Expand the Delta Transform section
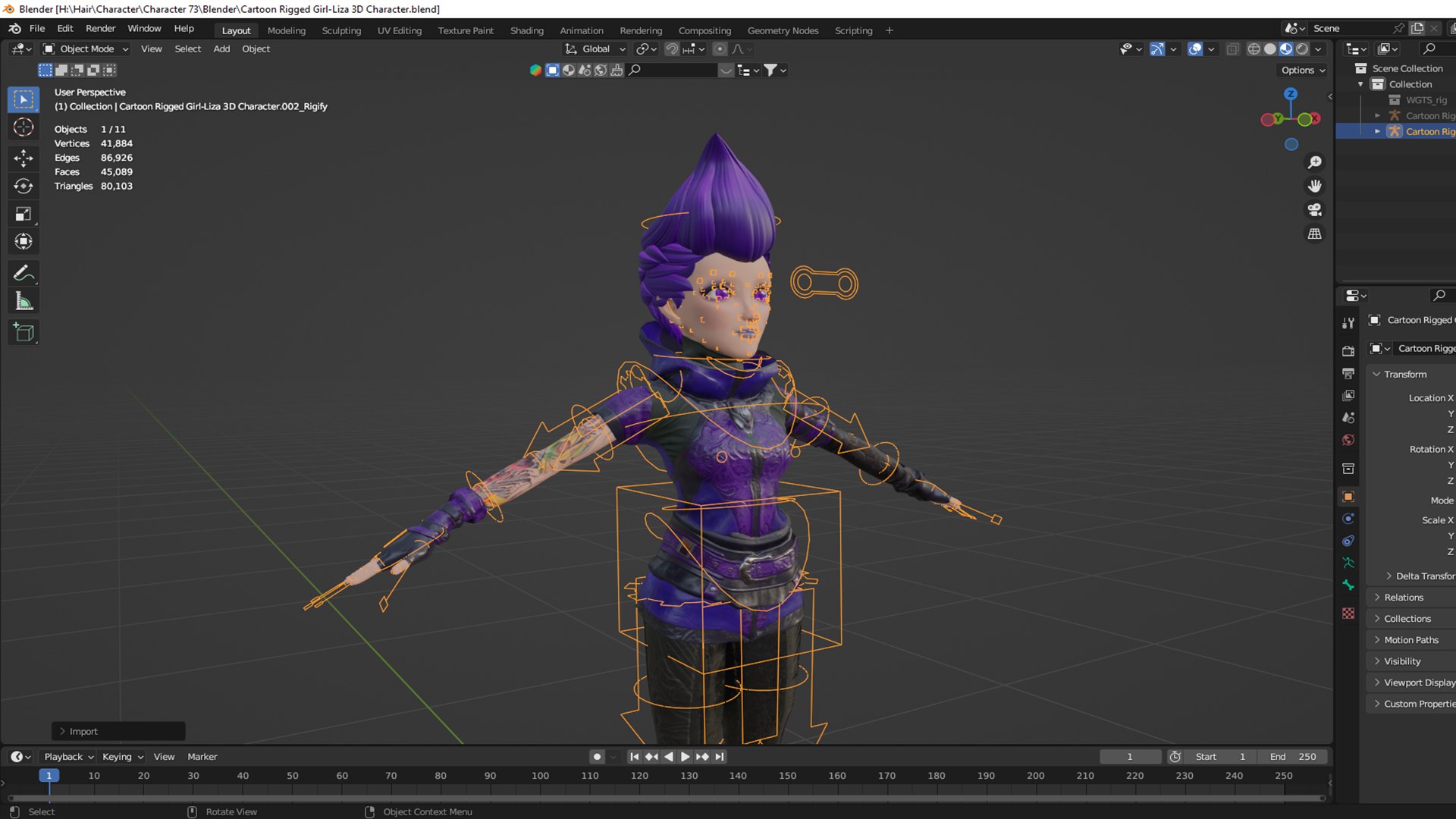Viewport: 1456px width, 819px height. point(1389,575)
